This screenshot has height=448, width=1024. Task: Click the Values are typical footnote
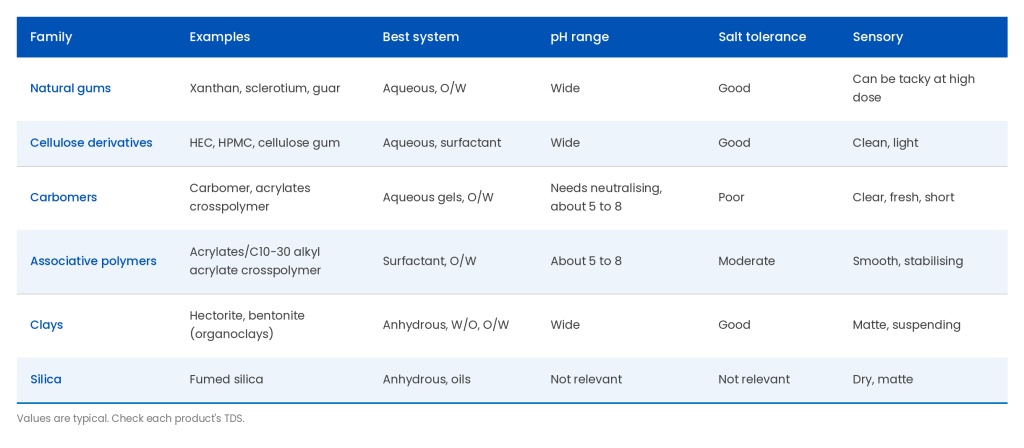(131, 419)
